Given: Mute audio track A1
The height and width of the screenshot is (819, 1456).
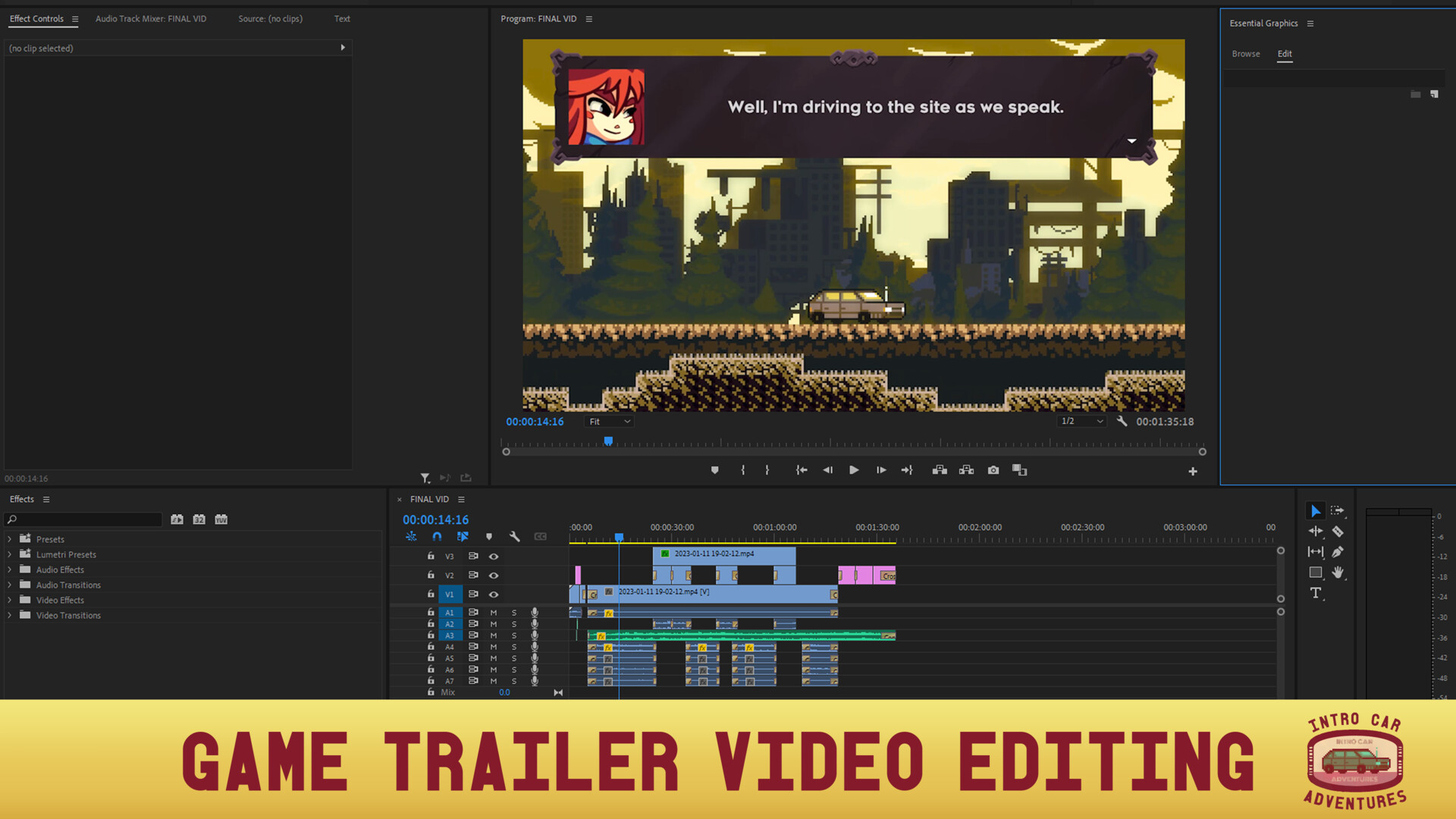Looking at the screenshot, I should [494, 613].
